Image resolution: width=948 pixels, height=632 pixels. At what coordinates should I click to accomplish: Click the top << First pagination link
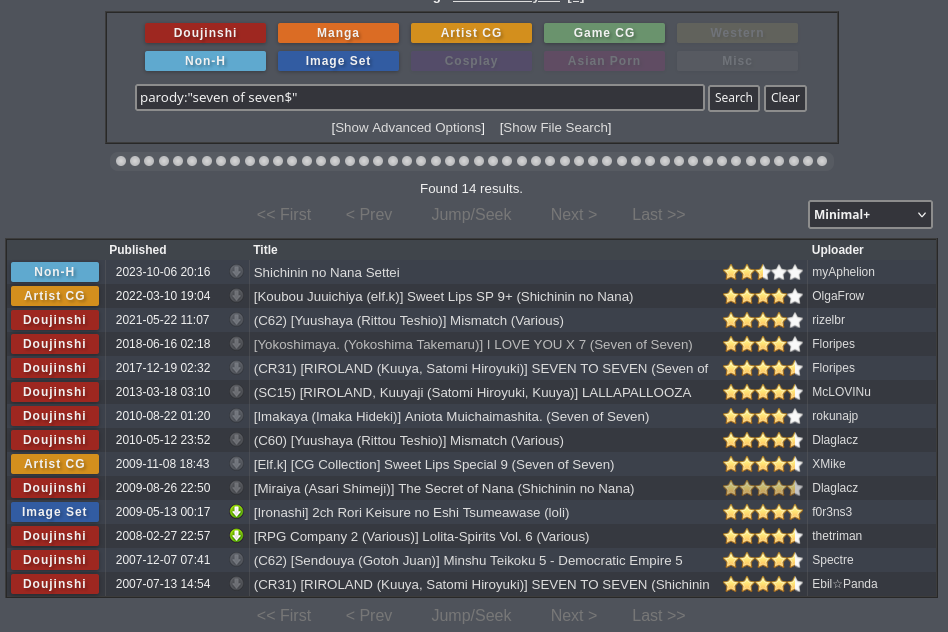pos(284,214)
